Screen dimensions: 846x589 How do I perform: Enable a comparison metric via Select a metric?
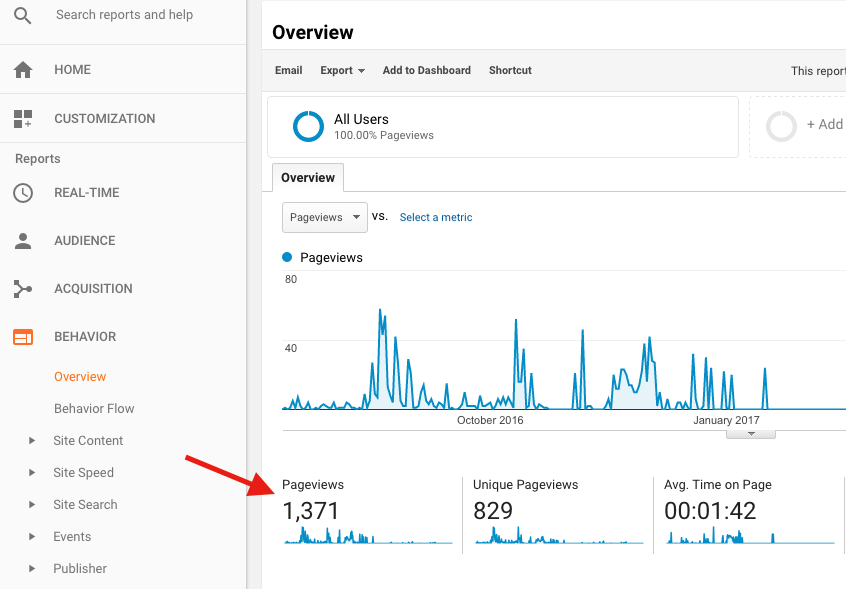(435, 216)
